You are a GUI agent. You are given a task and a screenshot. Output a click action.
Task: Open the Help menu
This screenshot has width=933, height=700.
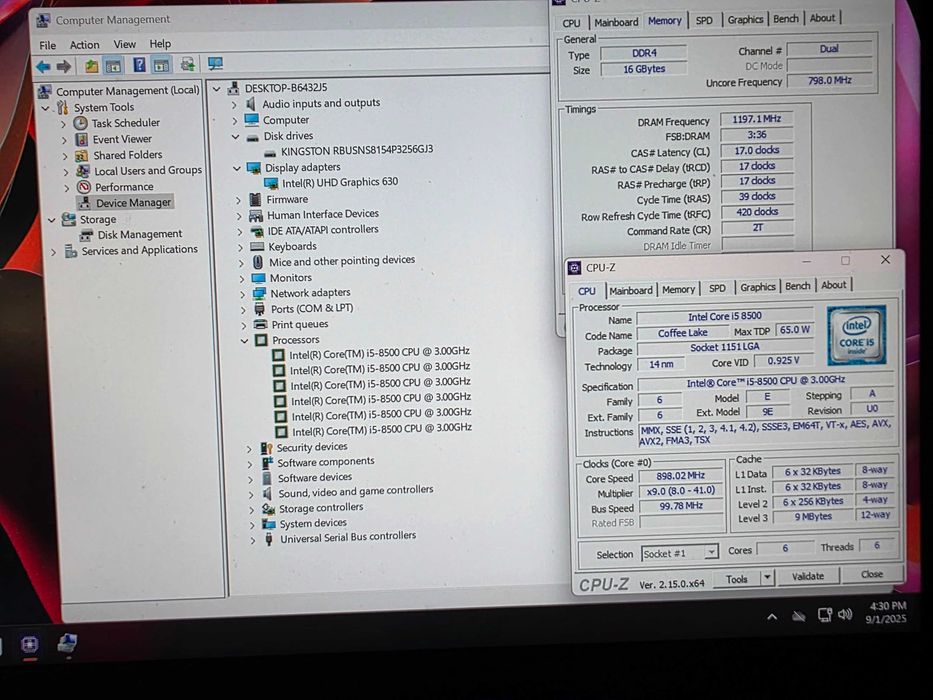(160, 43)
